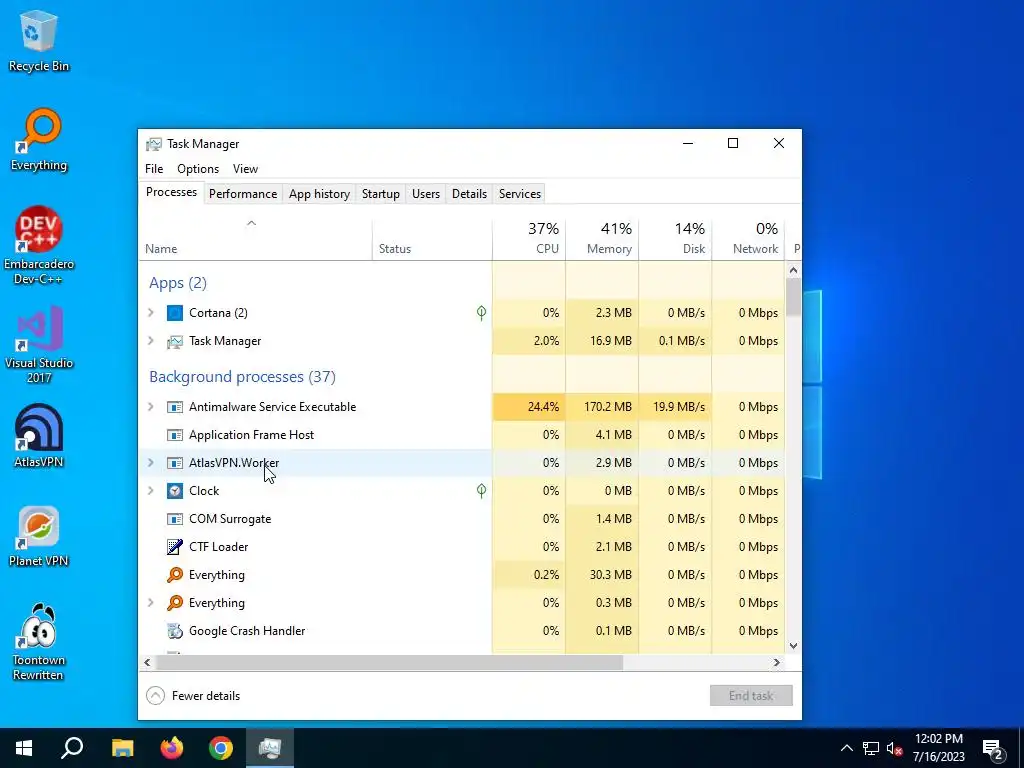The image size is (1024, 768).
Task: Click the Clock process icon
Action: pyautogui.click(x=174, y=491)
